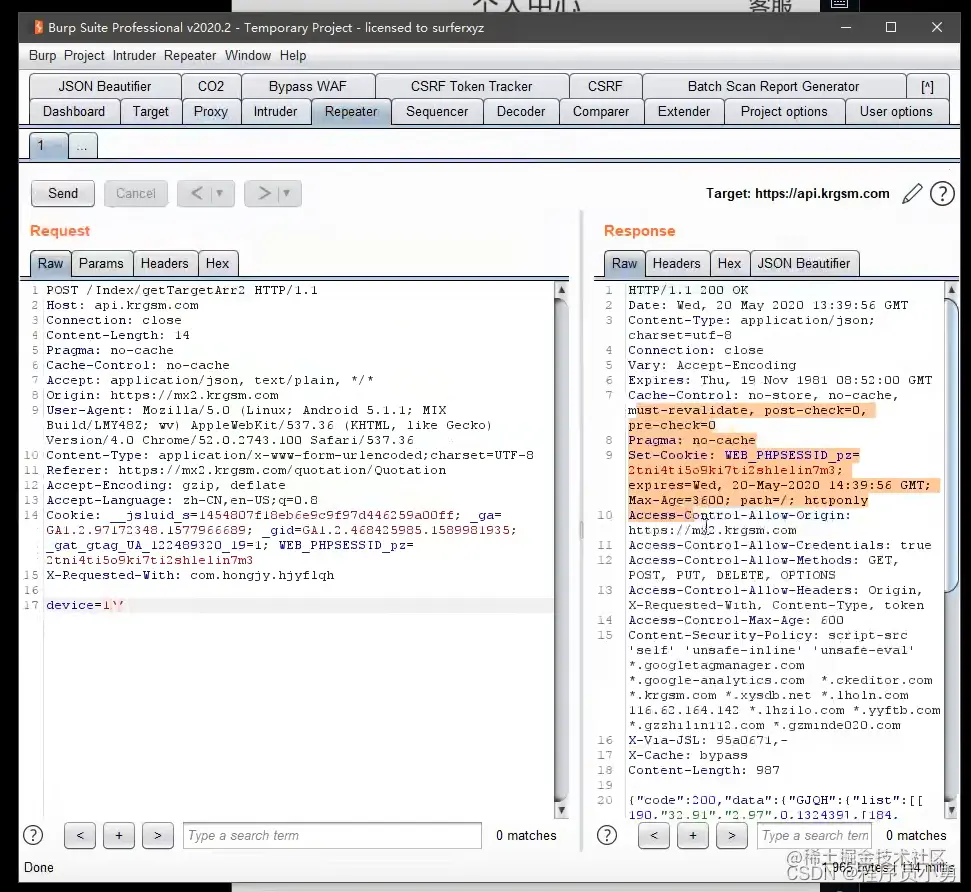Switch to User options tab
Viewport: 971px width, 892px height.
click(x=896, y=112)
